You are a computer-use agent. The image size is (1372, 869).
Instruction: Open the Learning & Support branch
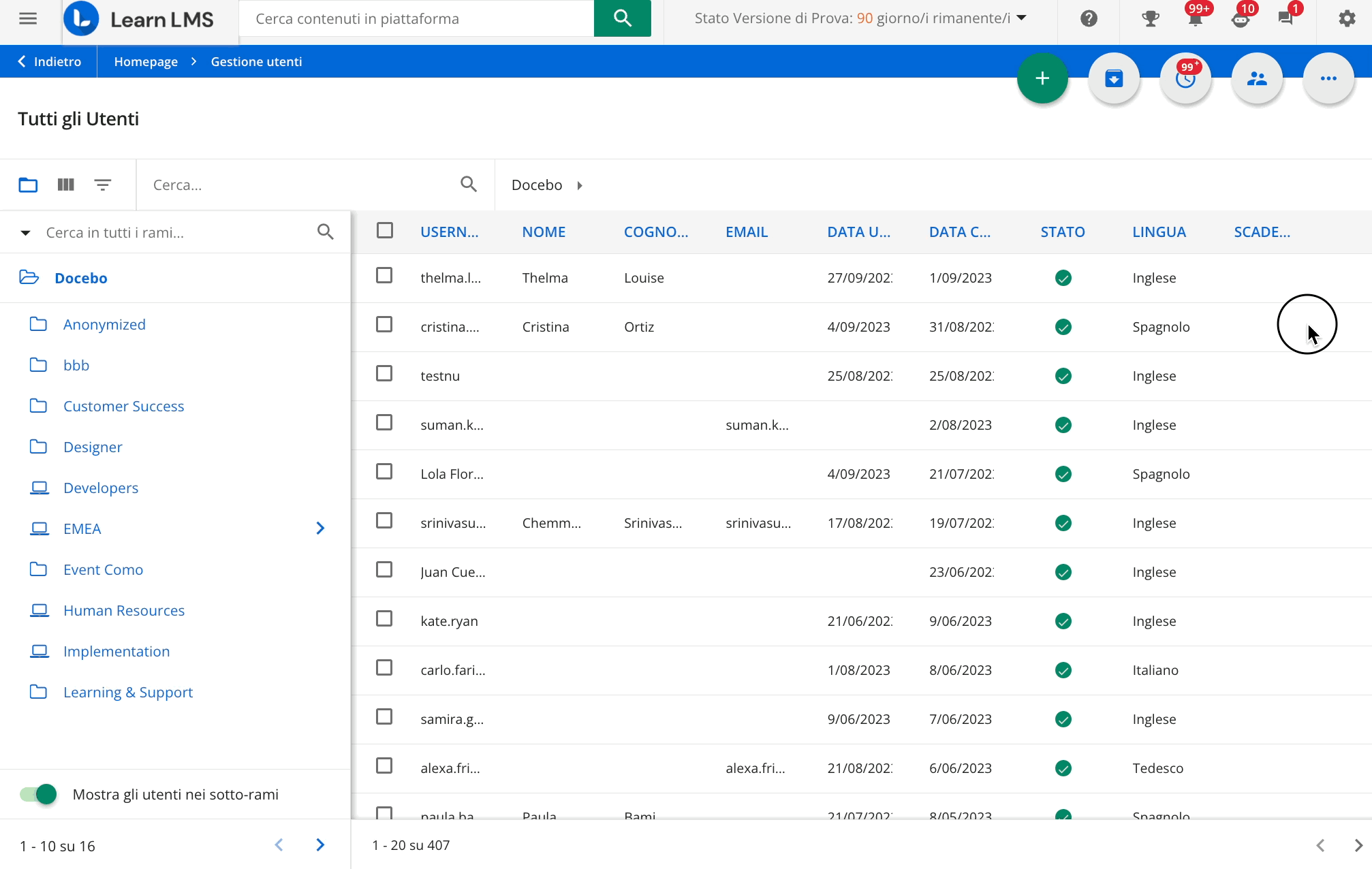[128, 692]
